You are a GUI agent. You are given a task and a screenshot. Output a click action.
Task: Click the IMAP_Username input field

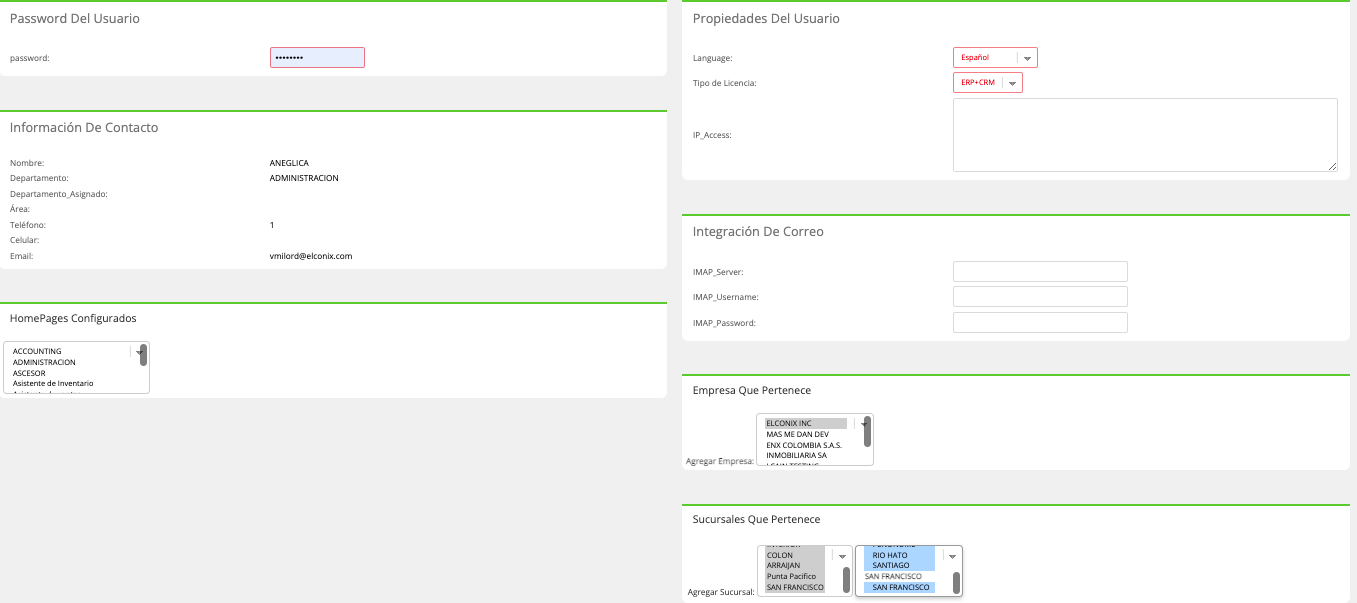(1040, 297)
